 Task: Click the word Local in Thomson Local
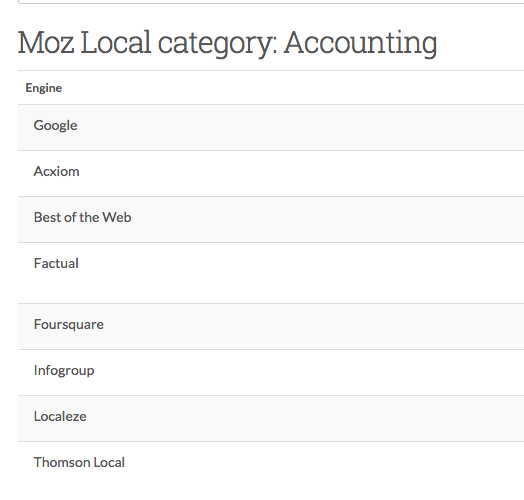tap(109, 462)
